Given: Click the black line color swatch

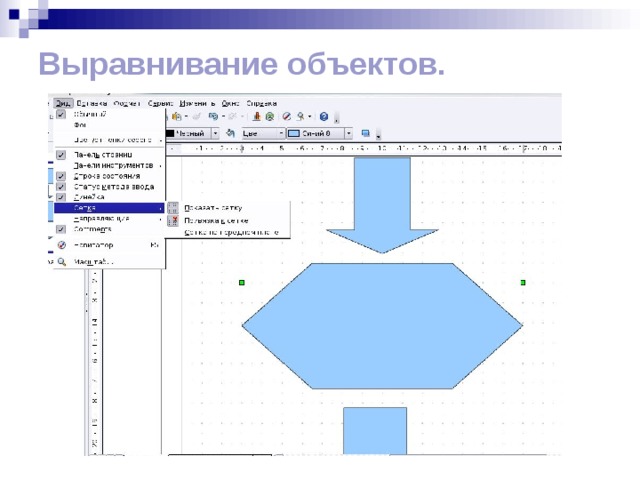Looking at the screenshot, I should click(x=170, y=133).
